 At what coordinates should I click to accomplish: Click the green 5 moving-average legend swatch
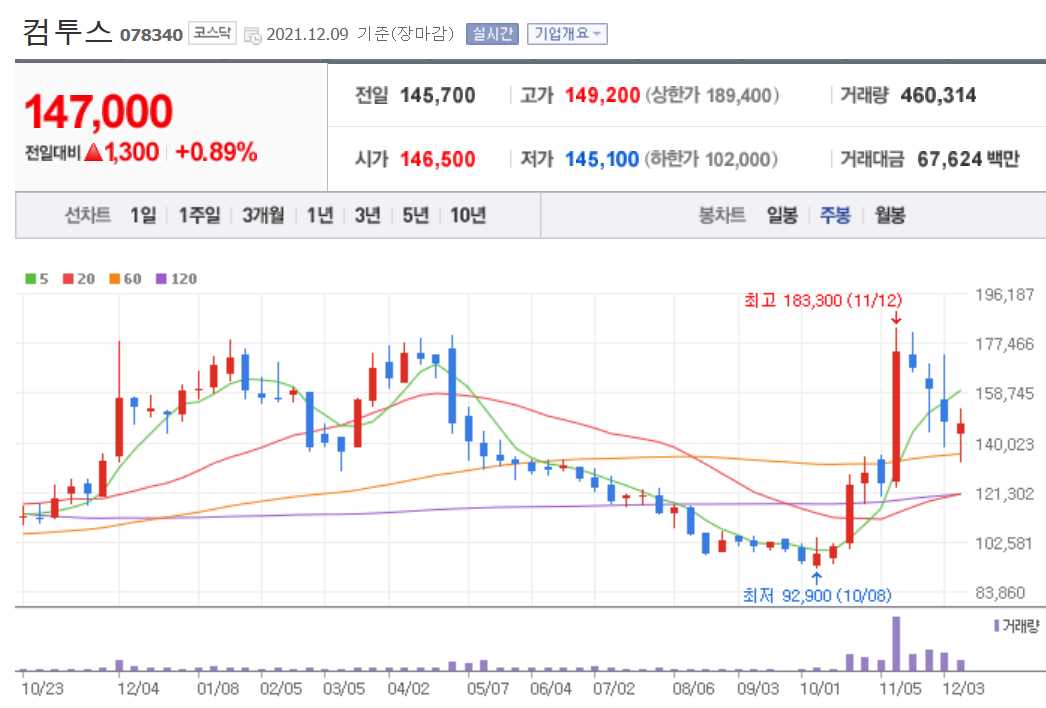click(x=30, y=279)
